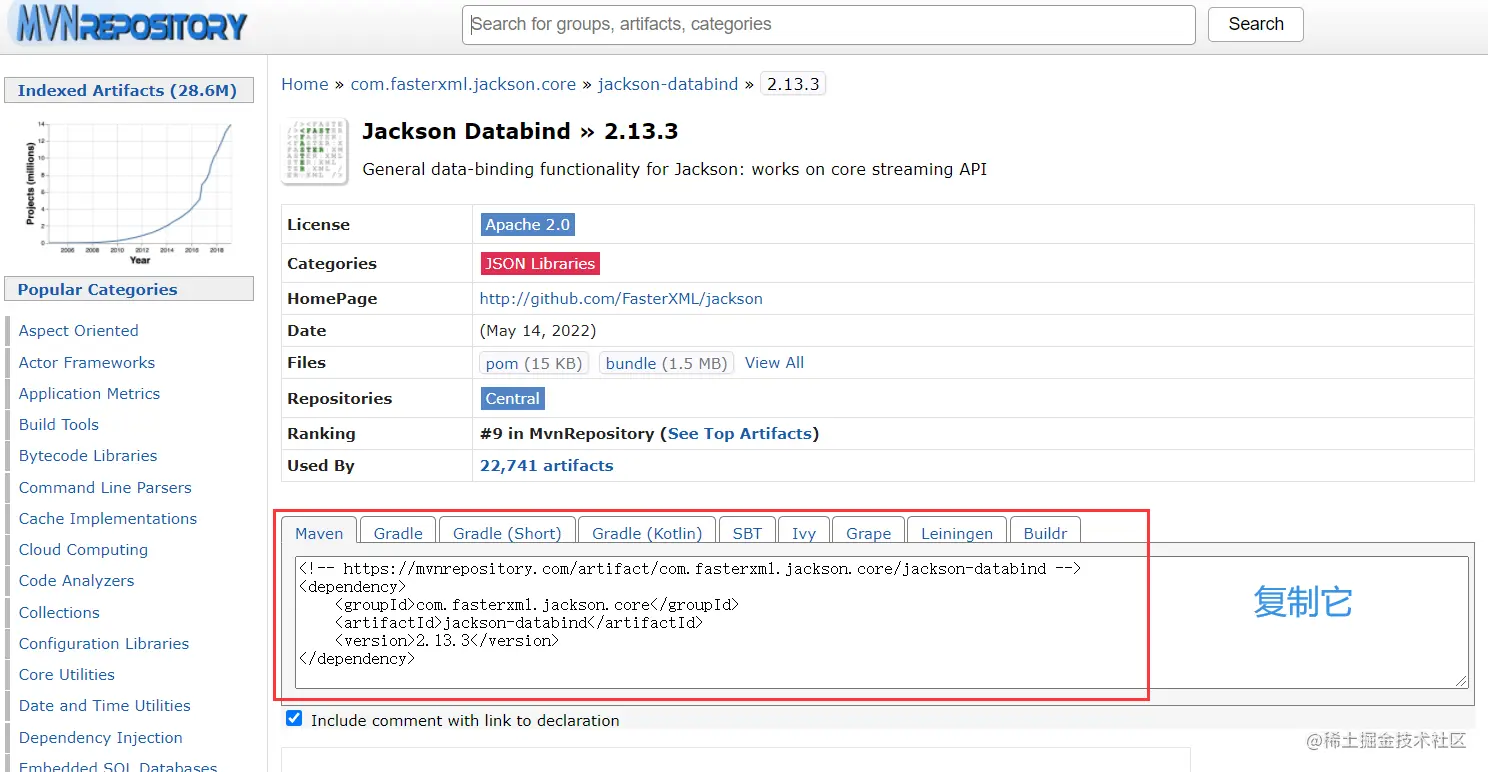Open the Gradle (Kotlin) tab

[x=648, y=533]
